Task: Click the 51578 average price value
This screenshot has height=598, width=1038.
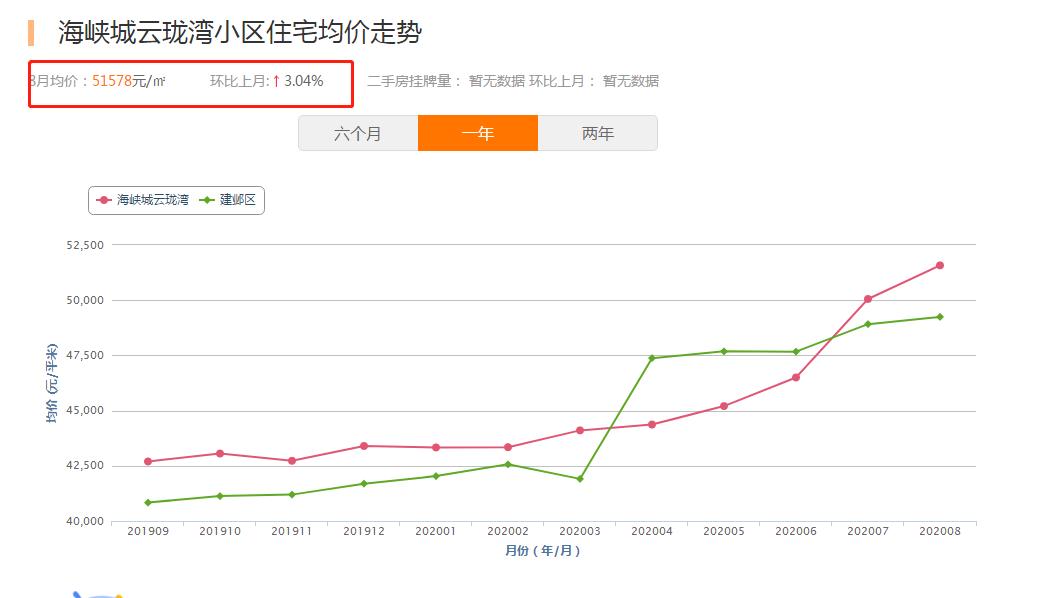Action: coord(112,81)
